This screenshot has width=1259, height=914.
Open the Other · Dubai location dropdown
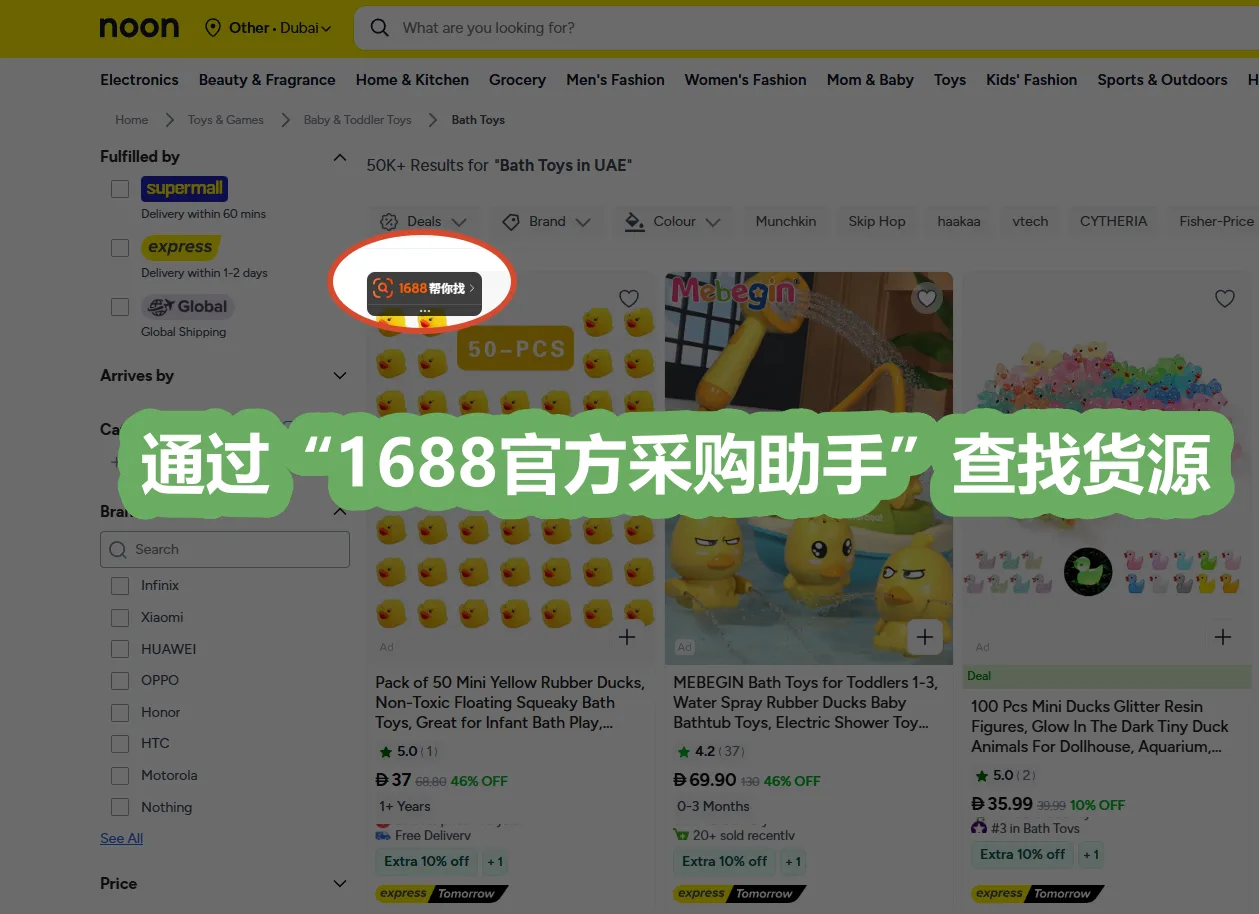point(268,28)
